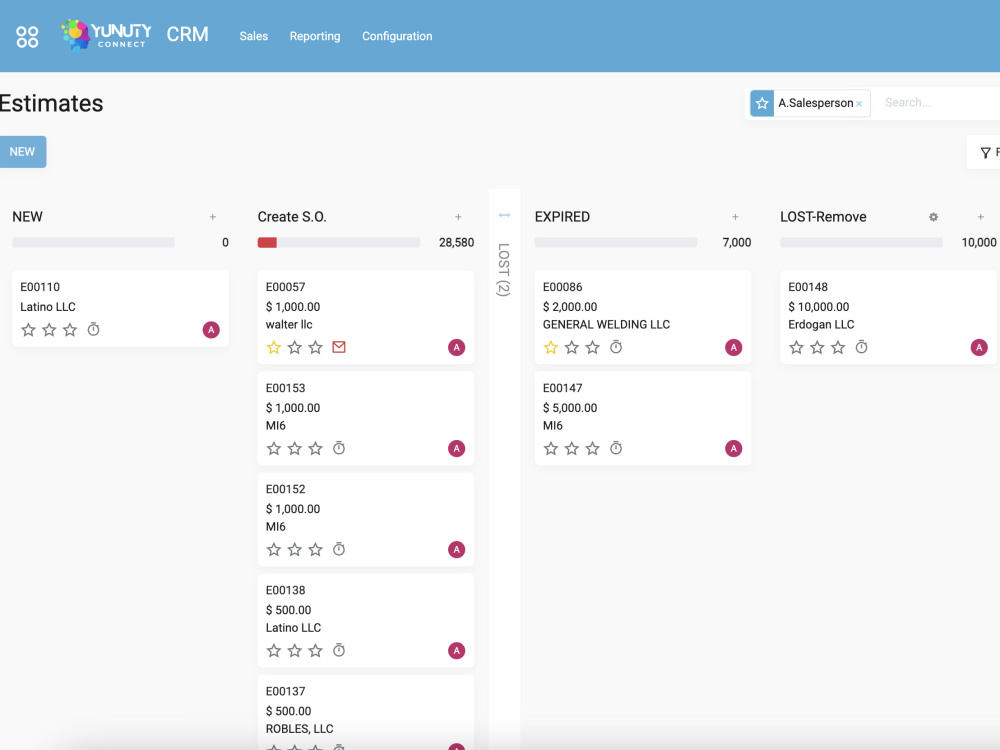This screenshot has width=1000, height=750.
Task: Click the activity clock on E00110 card
Action: click(93, 329)
